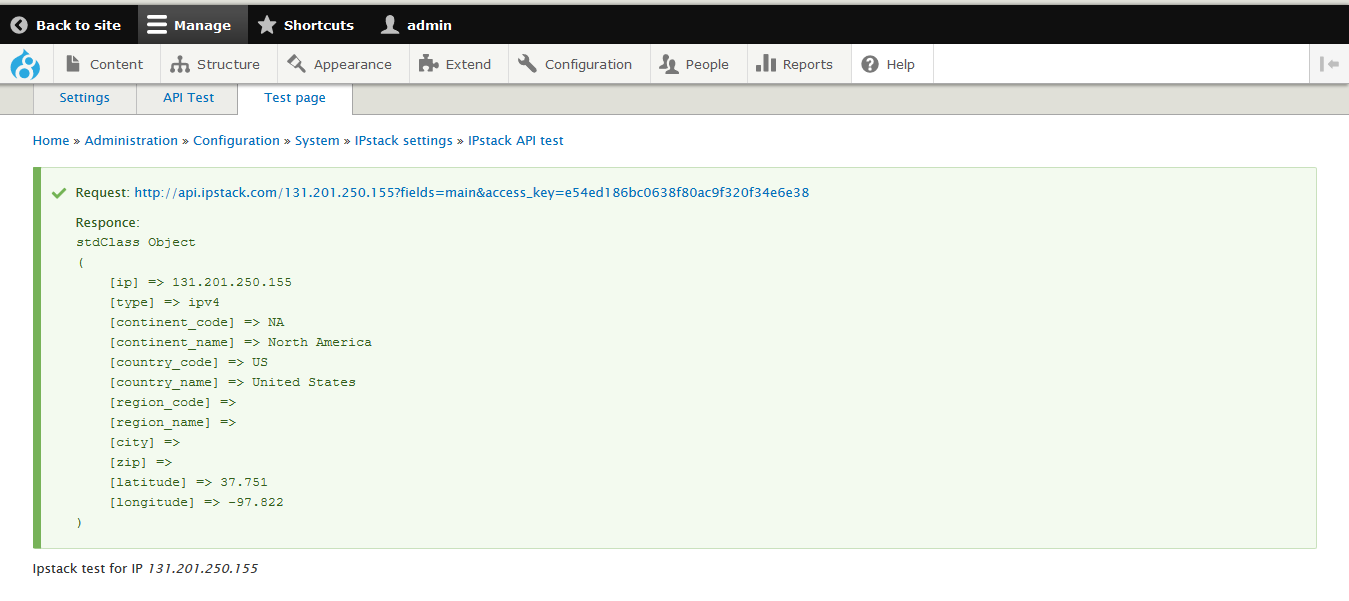Image resolution: width=1349 pixels, height=601 pixels.
Task: Open the Settings tab
Action: click(x=84, y=98)
